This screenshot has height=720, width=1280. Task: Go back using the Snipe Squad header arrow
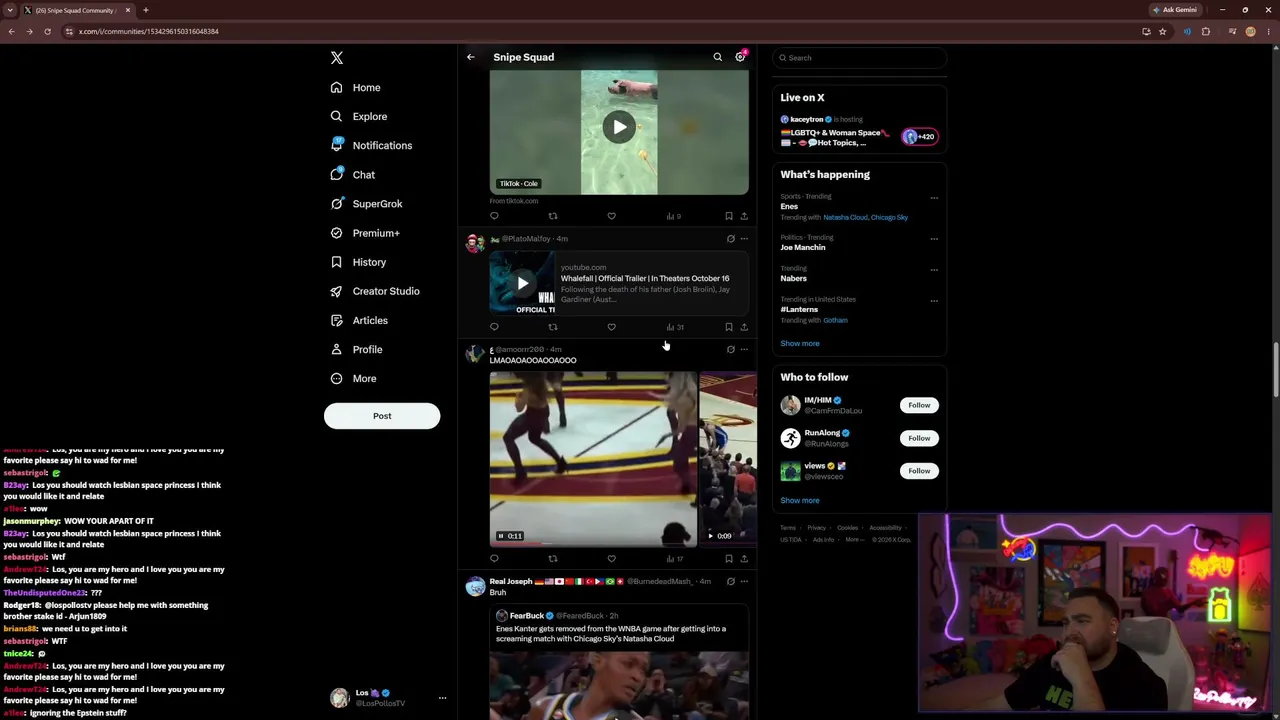coord(471,57)
